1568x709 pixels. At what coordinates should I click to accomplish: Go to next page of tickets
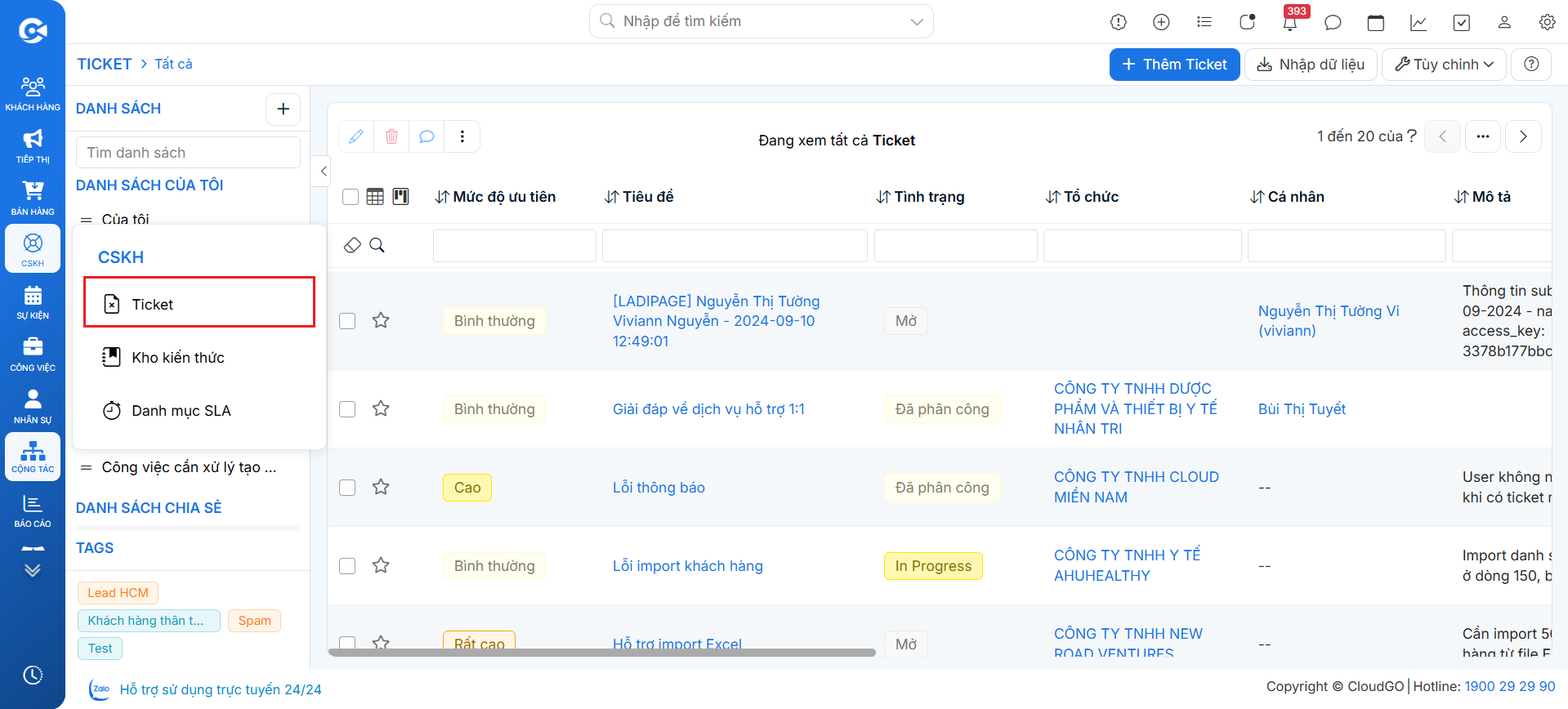click(1523, 136)
